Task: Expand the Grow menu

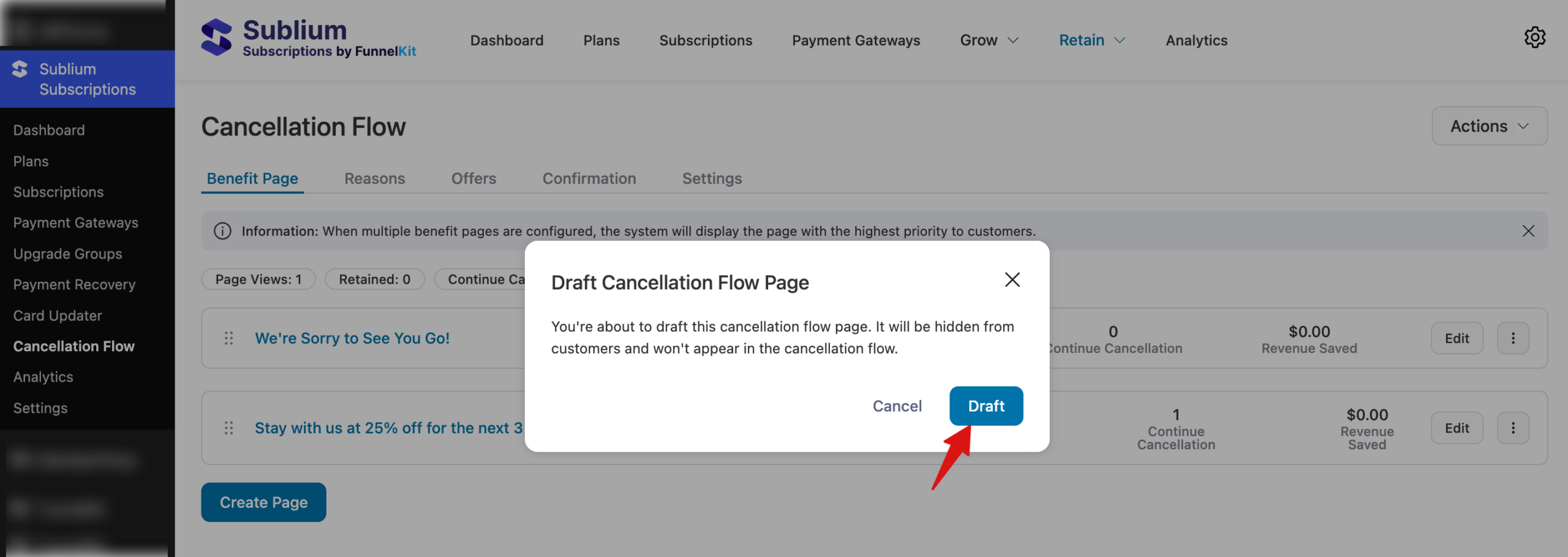Action: tap(989, 40)
